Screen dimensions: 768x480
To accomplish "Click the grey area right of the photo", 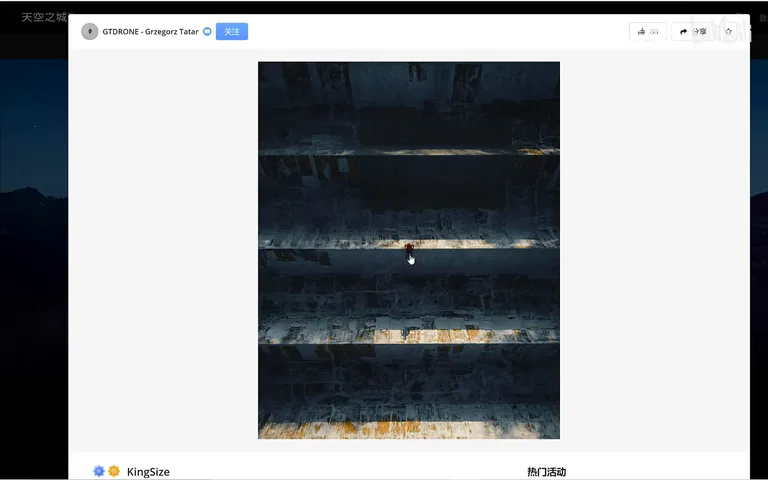I will click(x=654, y=250).
